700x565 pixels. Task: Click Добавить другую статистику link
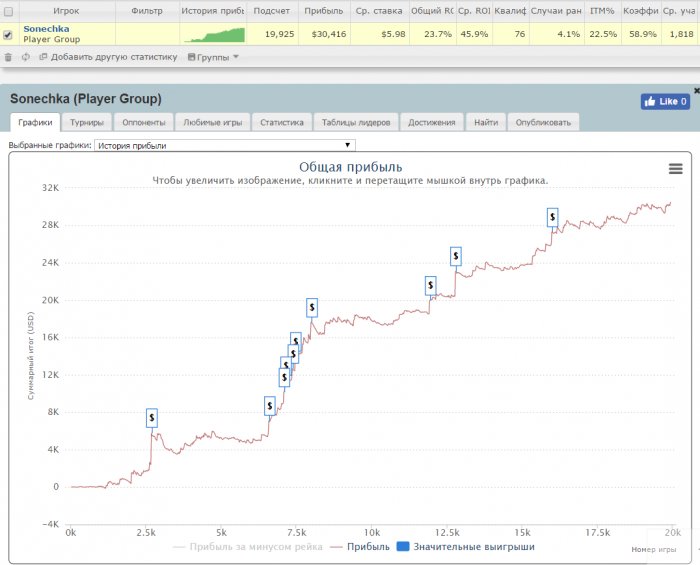(x=108, y=57)
